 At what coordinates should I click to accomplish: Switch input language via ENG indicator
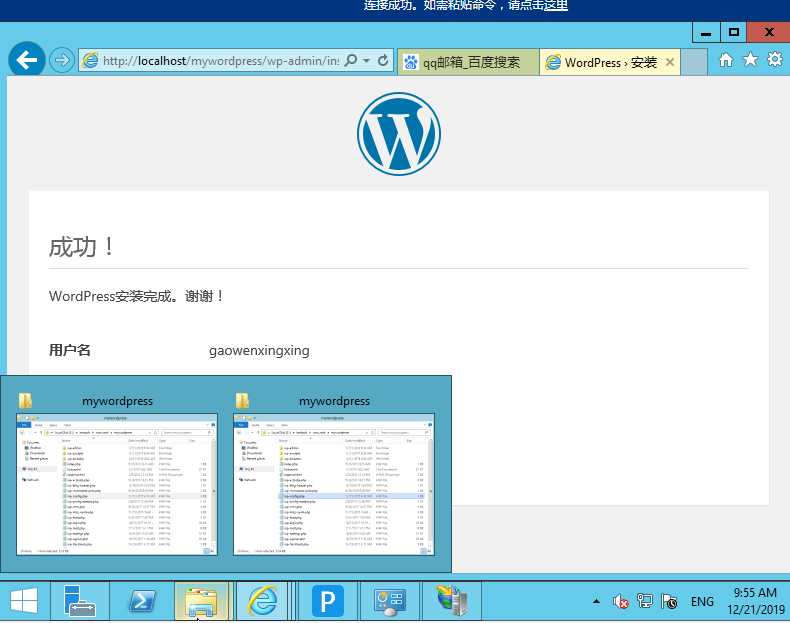[702, 602]
